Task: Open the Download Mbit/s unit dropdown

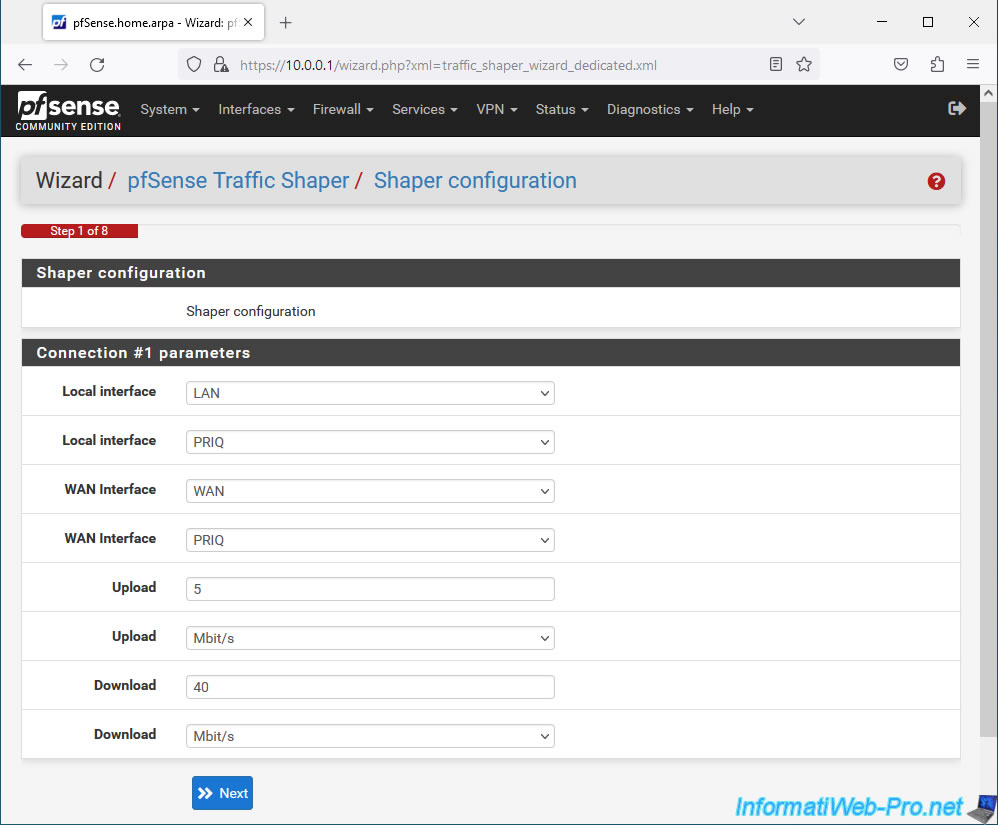Action: coord(370,736)
